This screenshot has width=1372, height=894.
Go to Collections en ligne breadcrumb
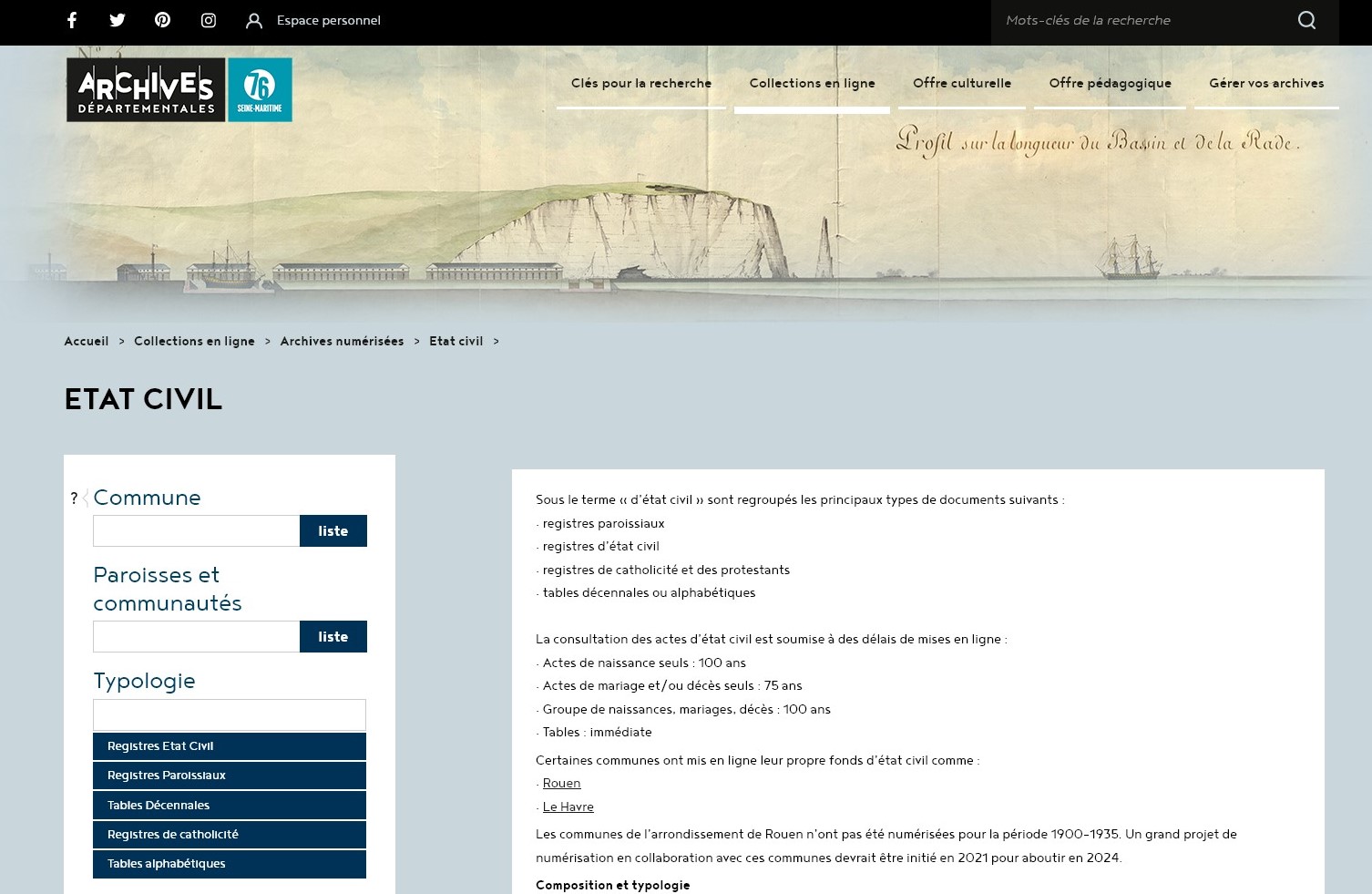[x=194, y=341]
